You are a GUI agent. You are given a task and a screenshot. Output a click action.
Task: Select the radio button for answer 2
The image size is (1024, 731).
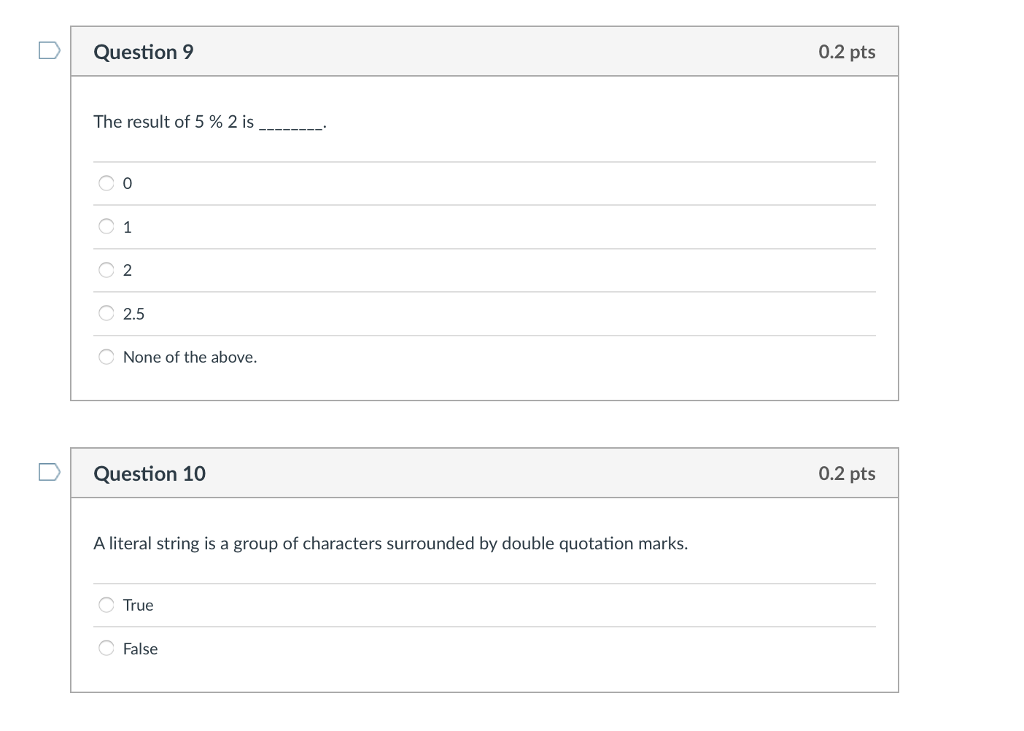click(x=106, y=269)
